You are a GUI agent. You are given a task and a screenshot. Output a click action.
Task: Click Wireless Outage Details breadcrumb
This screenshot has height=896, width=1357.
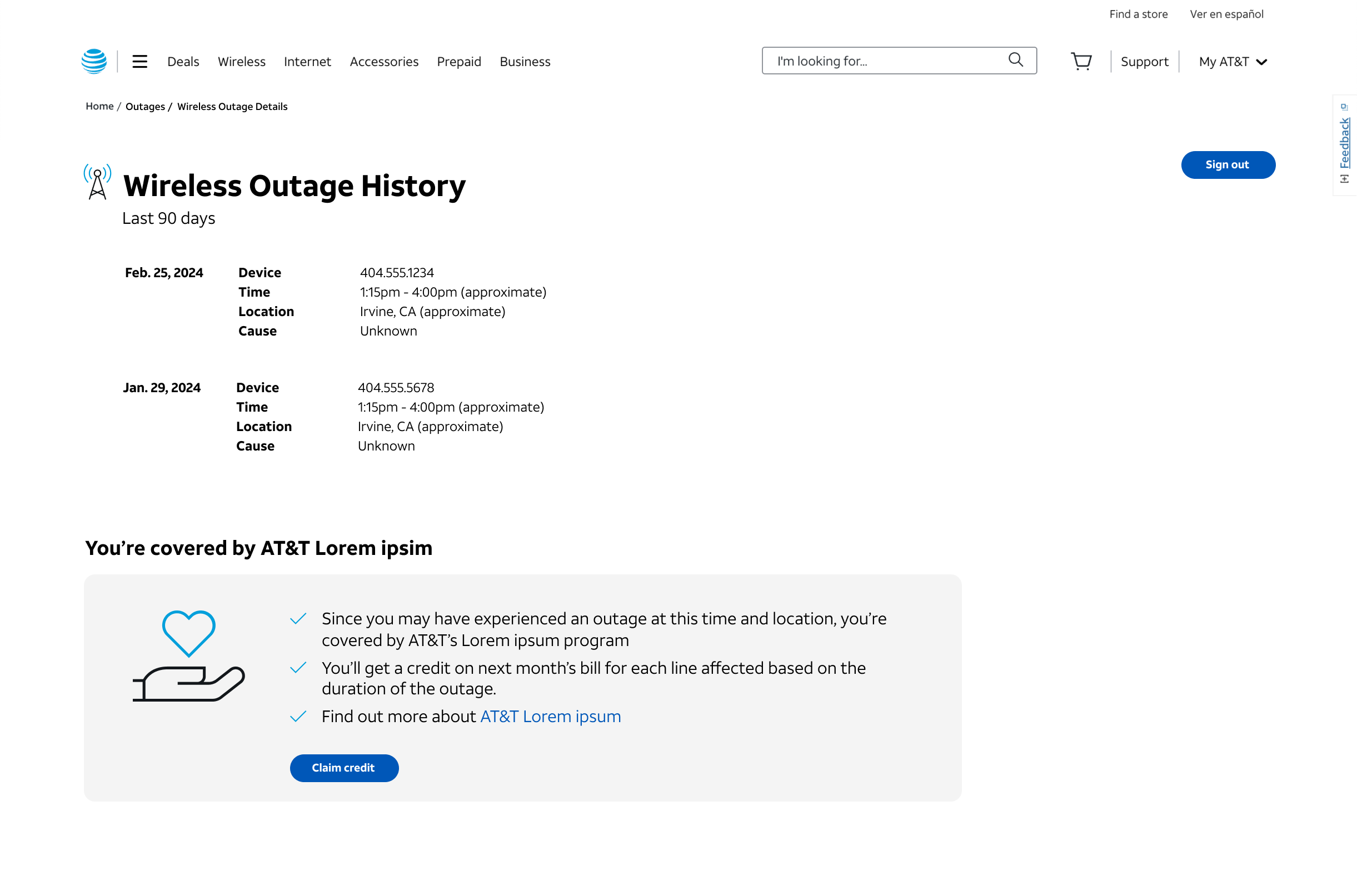point(233,107)
